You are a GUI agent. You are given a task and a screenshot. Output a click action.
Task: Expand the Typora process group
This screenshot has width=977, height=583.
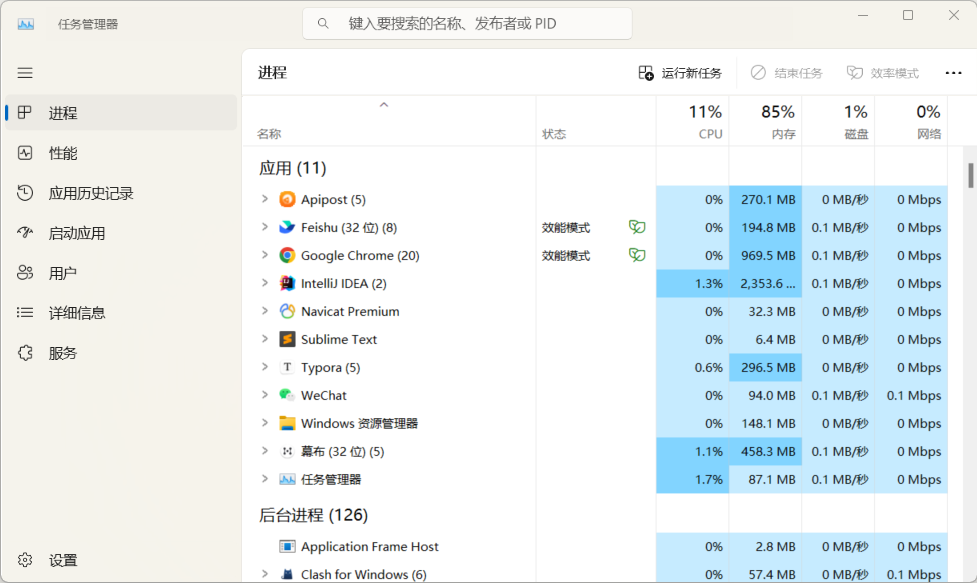[x=265, y=367]
